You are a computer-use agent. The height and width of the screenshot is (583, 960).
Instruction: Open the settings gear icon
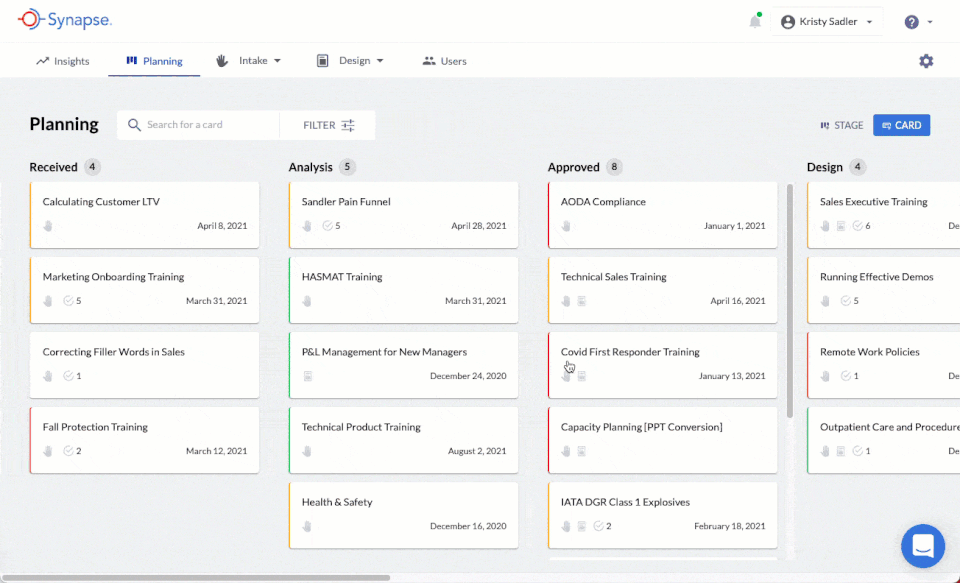tap(926, 61)
